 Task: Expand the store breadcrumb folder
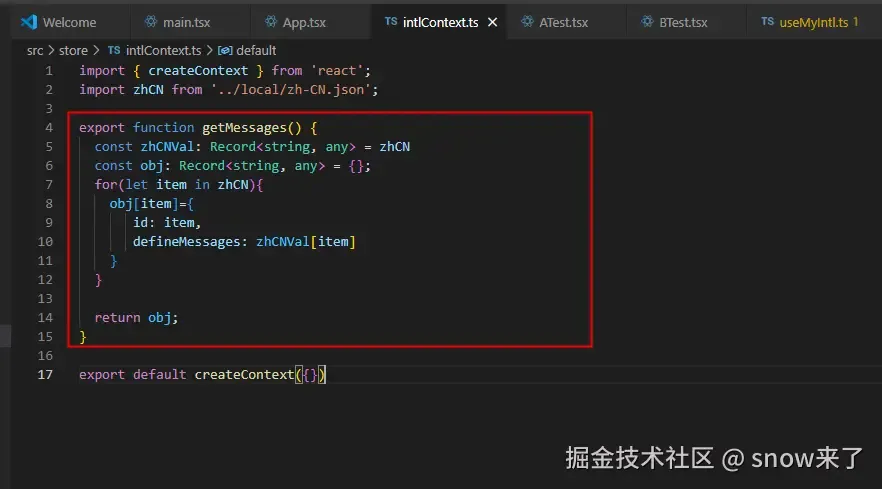point(73,51)
